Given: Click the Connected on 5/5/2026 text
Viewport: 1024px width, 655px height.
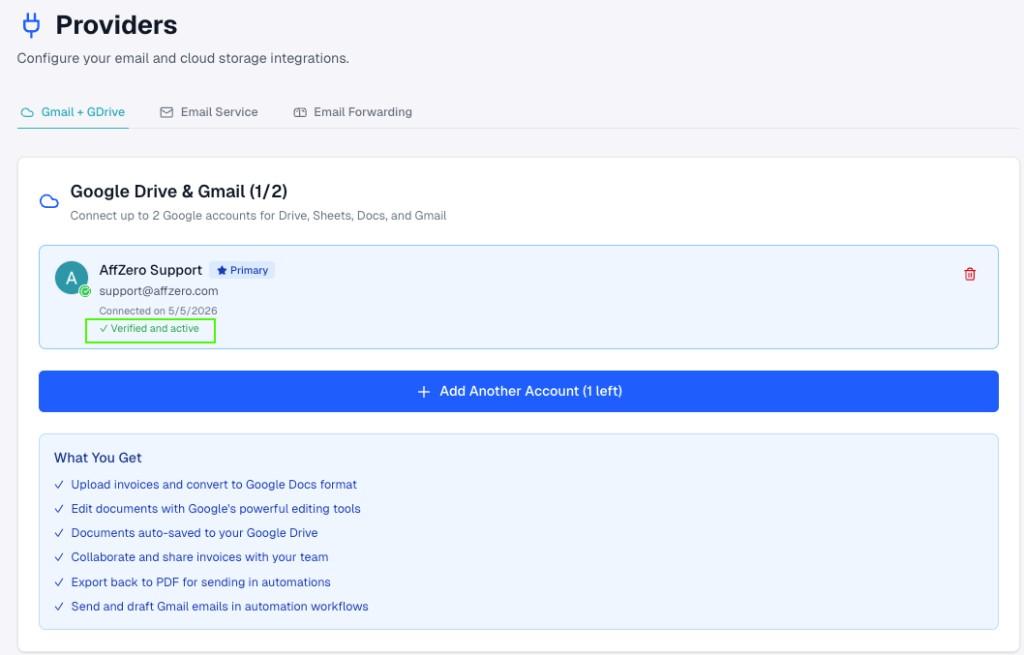Looking at the screenshot, I should click(158, 311).
